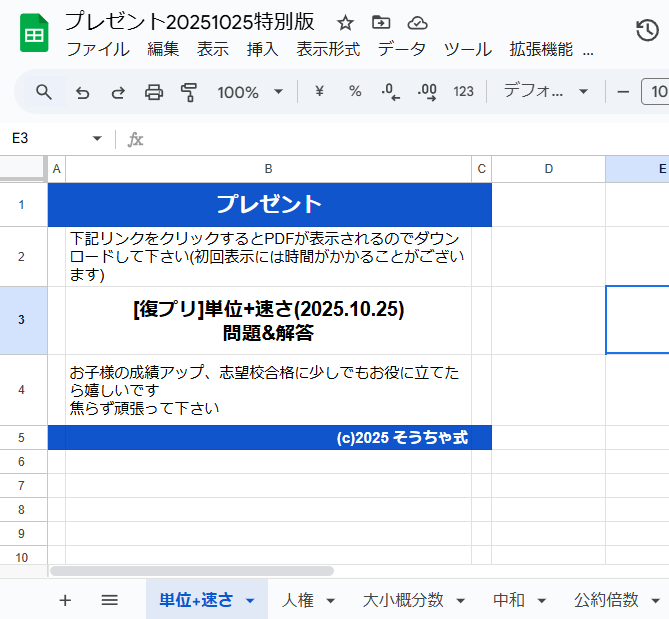This screenshot has height=619, width=669.
Task: Select row 10 header
Action: [x=23, y=557]
